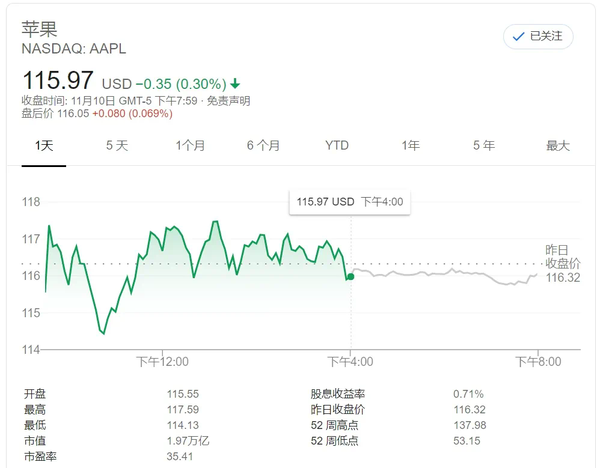Click the green down arrow icon

point(235,83)
